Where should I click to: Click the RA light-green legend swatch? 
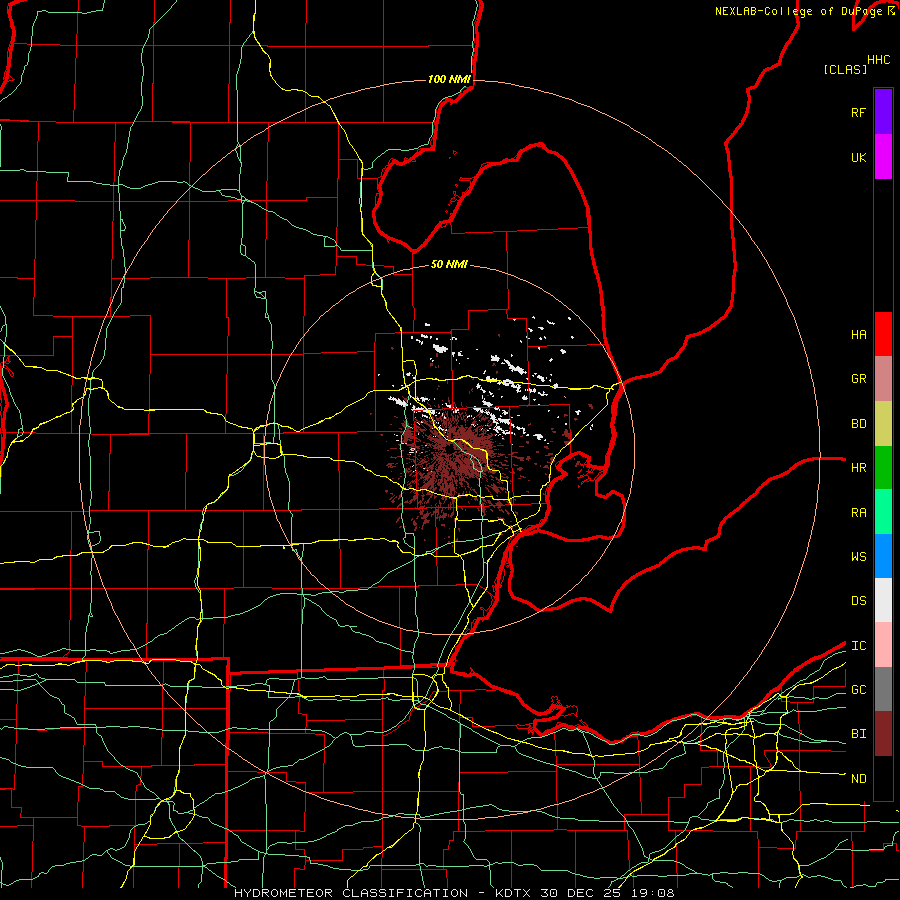(x=883, y=512)
